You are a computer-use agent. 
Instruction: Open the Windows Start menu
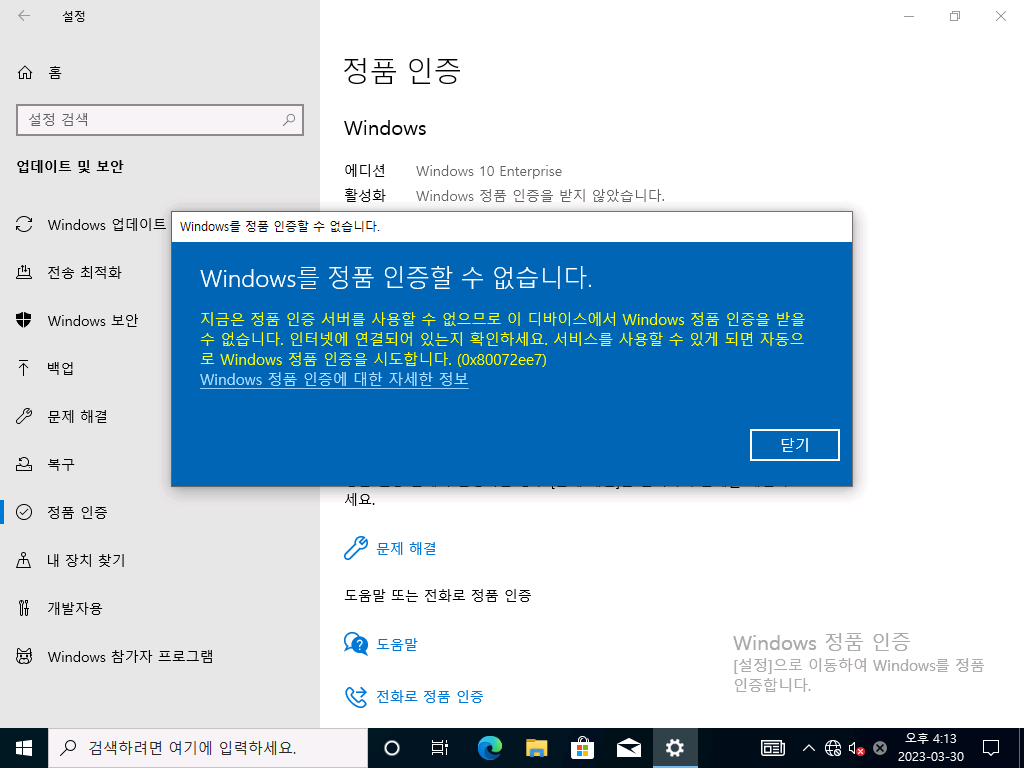pyautogui.click(x=24, y=748)
